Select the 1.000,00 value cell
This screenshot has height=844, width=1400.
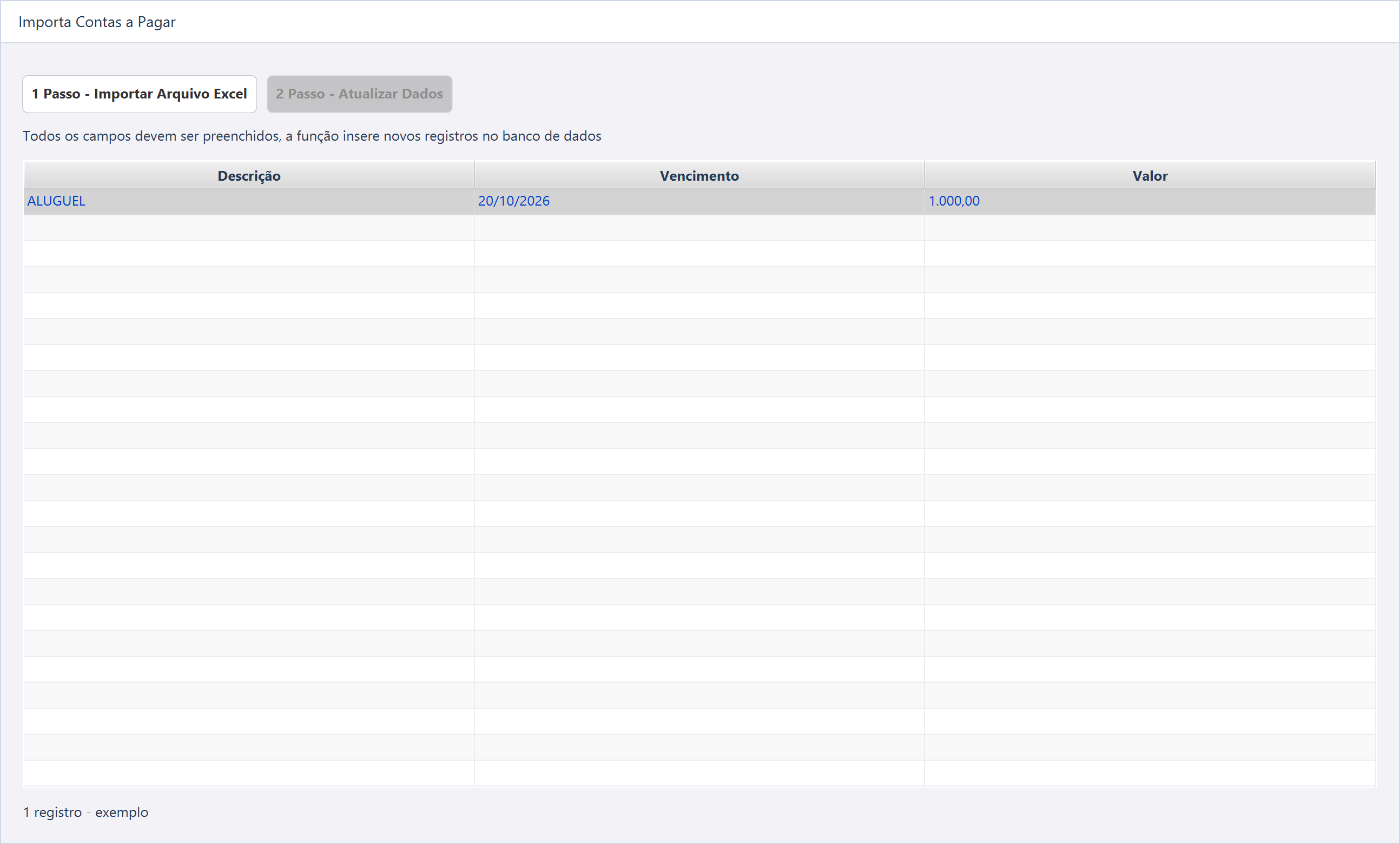pyautogui.click(x=1150, y=201)
